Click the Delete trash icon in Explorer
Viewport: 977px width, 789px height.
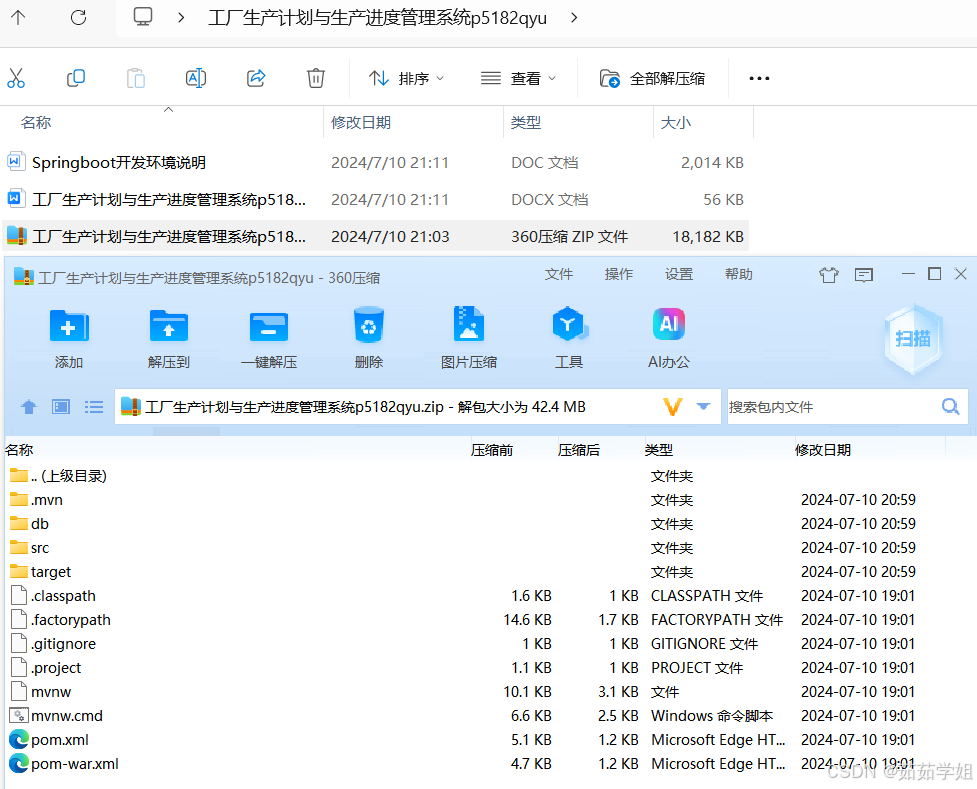316,79
